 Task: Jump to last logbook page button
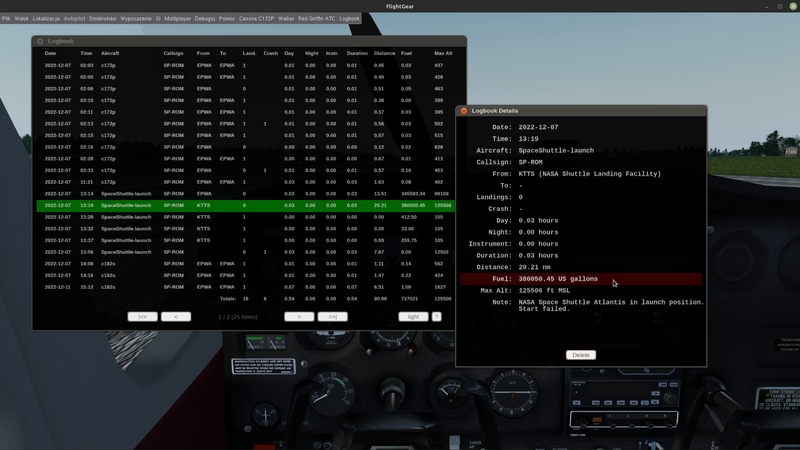tap(333, 317)
